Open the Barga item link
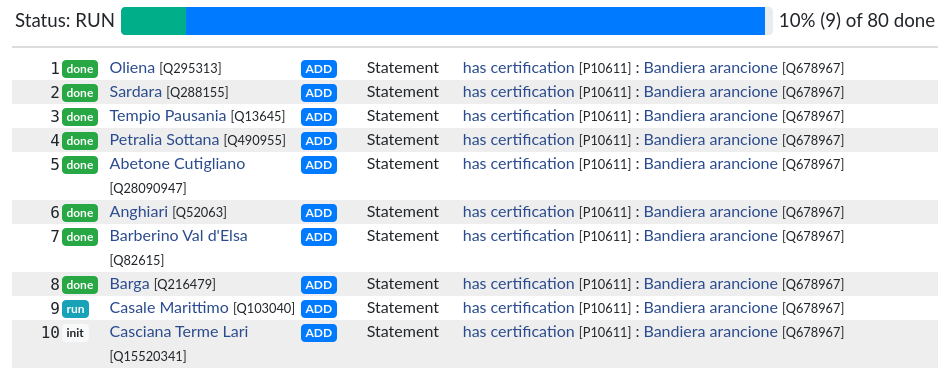This screenshot has height=368, width=950. [x=130, y=284]
